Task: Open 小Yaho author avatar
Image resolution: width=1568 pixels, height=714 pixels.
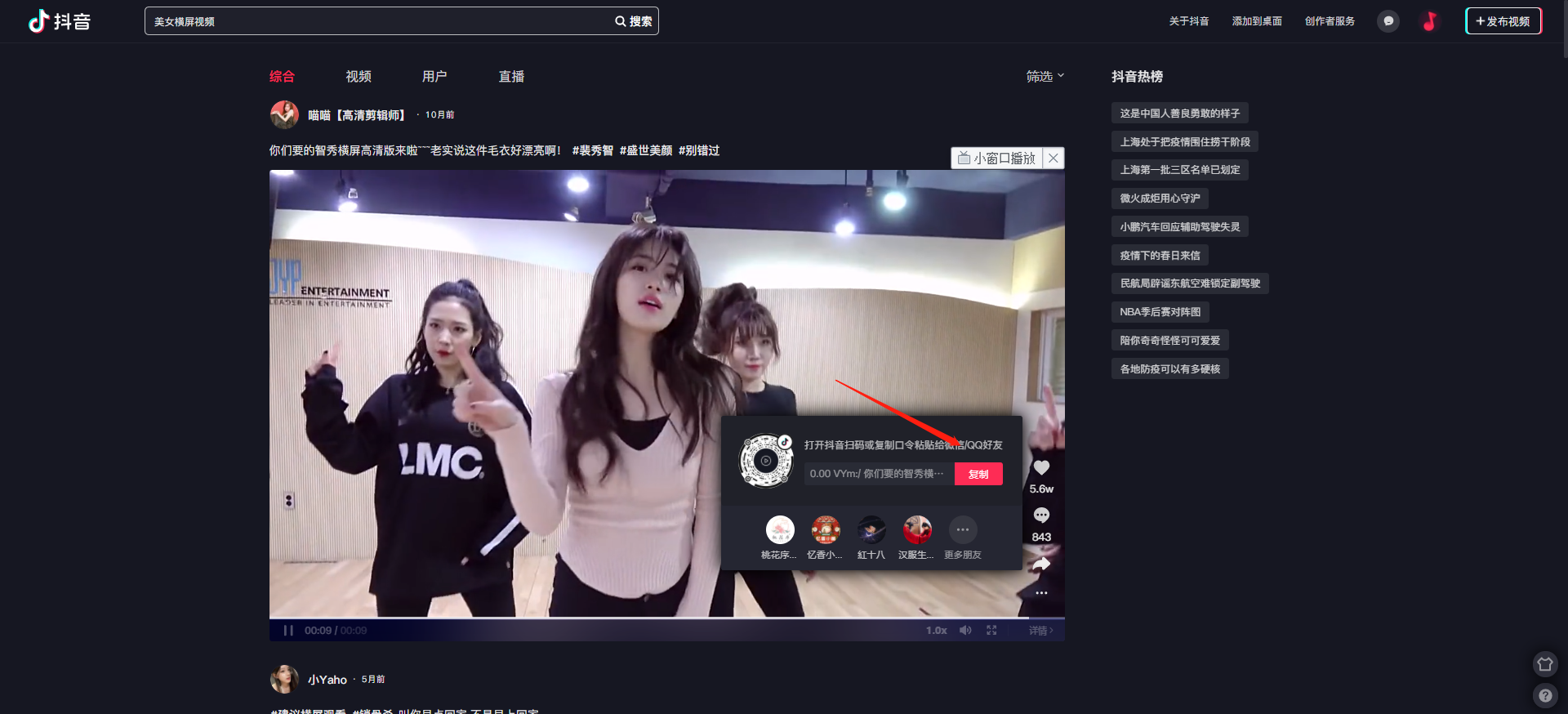Action: click(284, 679)
